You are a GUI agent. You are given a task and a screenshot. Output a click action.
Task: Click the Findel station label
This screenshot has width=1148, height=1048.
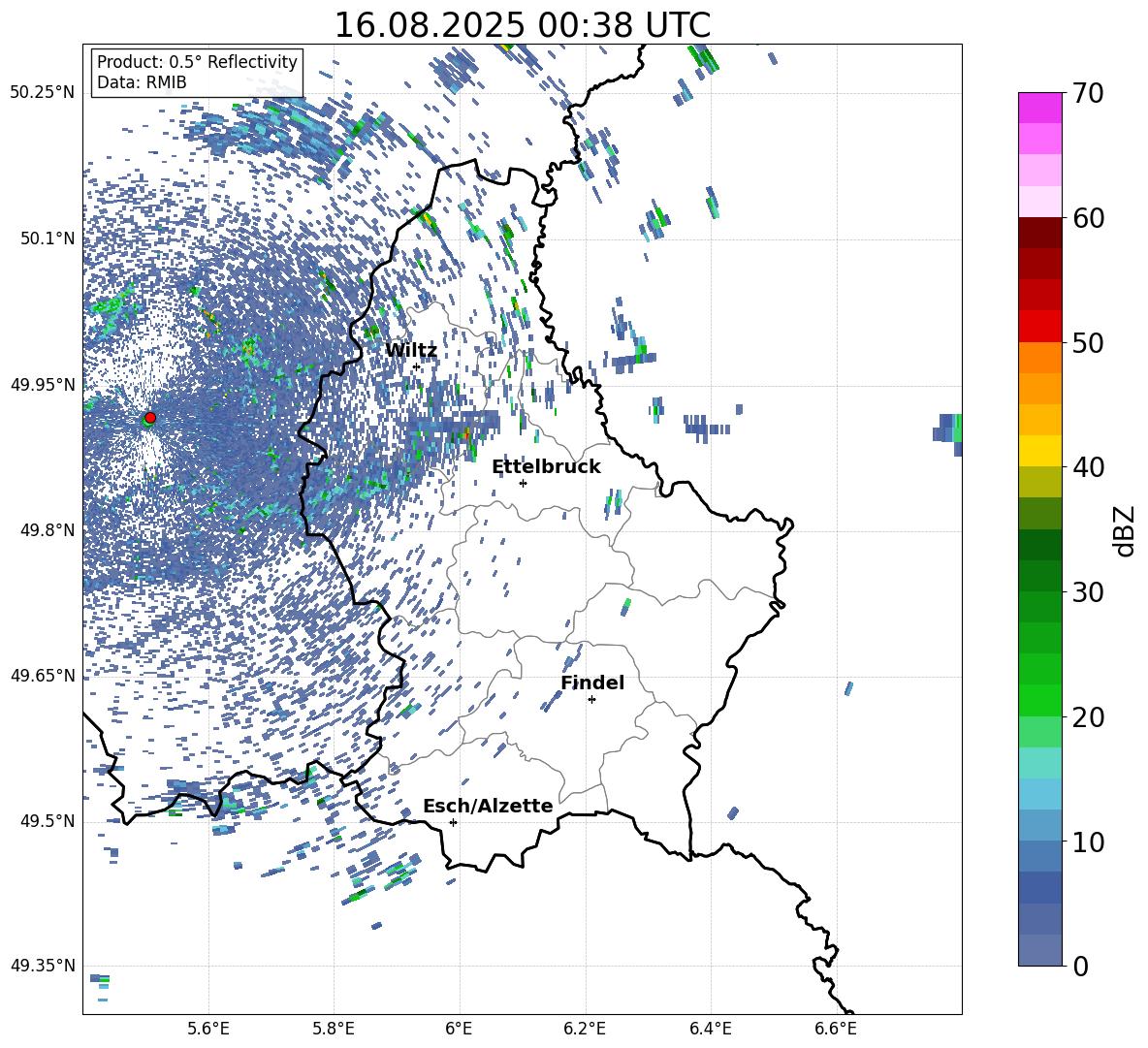pos(592,683)
